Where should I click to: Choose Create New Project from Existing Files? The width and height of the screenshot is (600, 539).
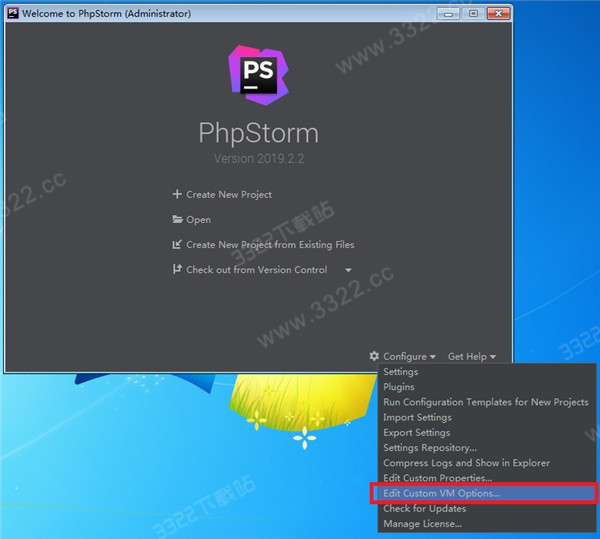pos(270,244)
